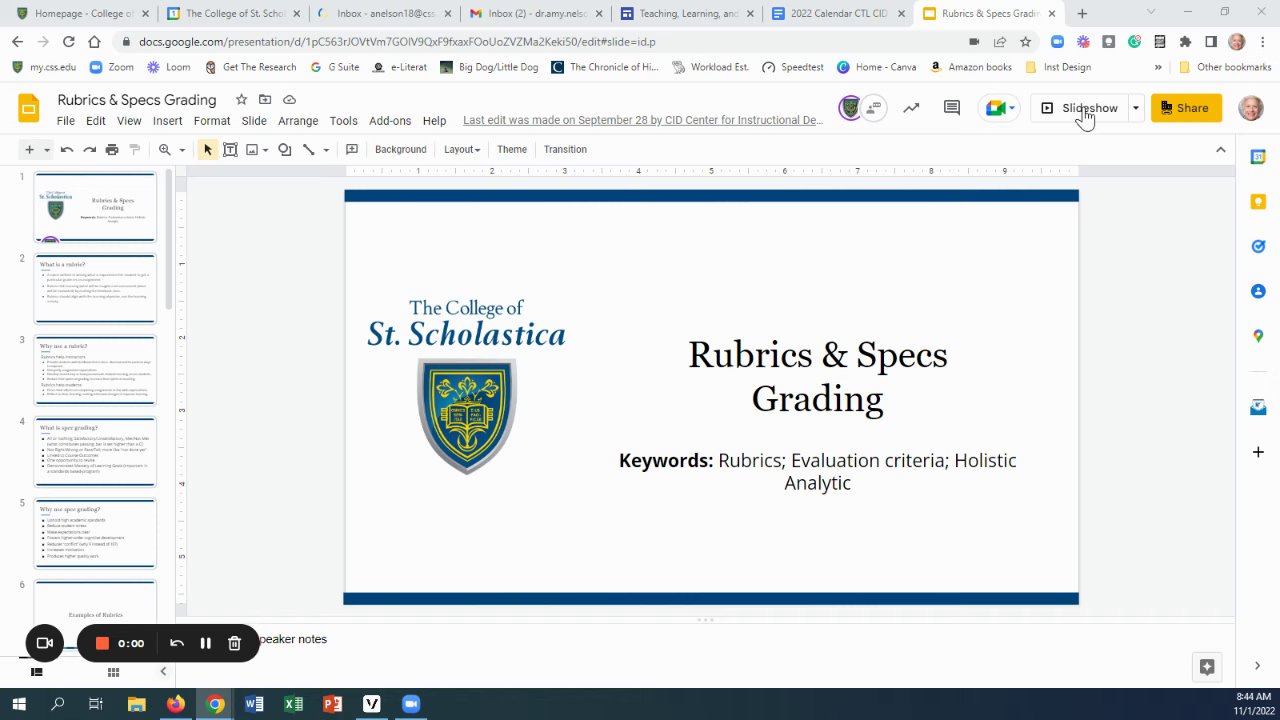This screenshot has height=720, width=1280.
Task: Choose the select arrow cursor tool
Action: point(208,149)
